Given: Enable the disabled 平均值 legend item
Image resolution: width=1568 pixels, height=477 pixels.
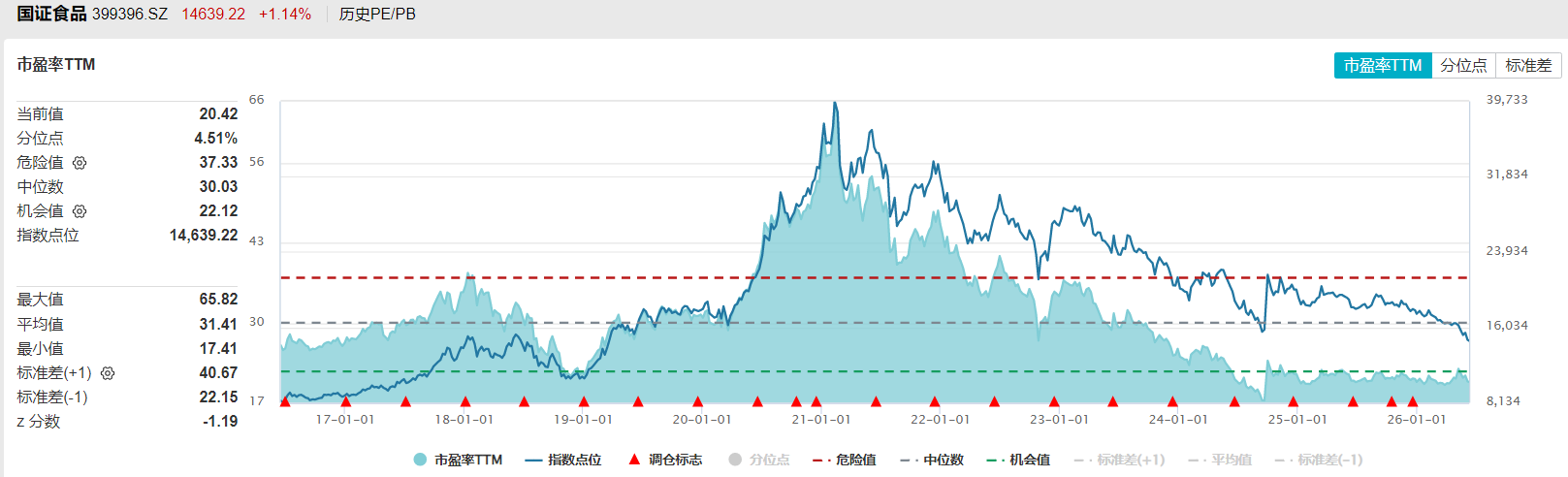Looking at the screenshot, I should 1220,460.
